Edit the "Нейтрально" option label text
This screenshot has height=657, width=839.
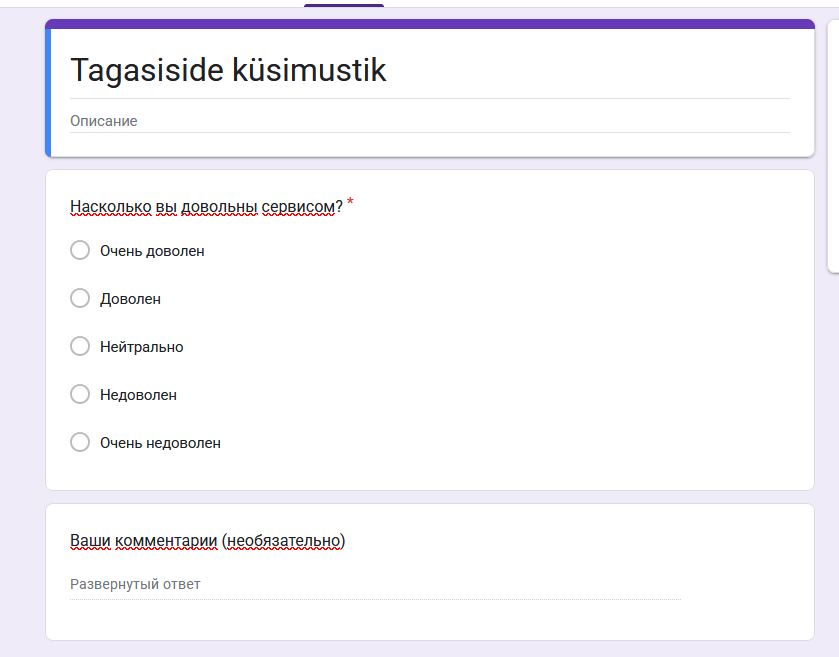(x=141, y=347)
